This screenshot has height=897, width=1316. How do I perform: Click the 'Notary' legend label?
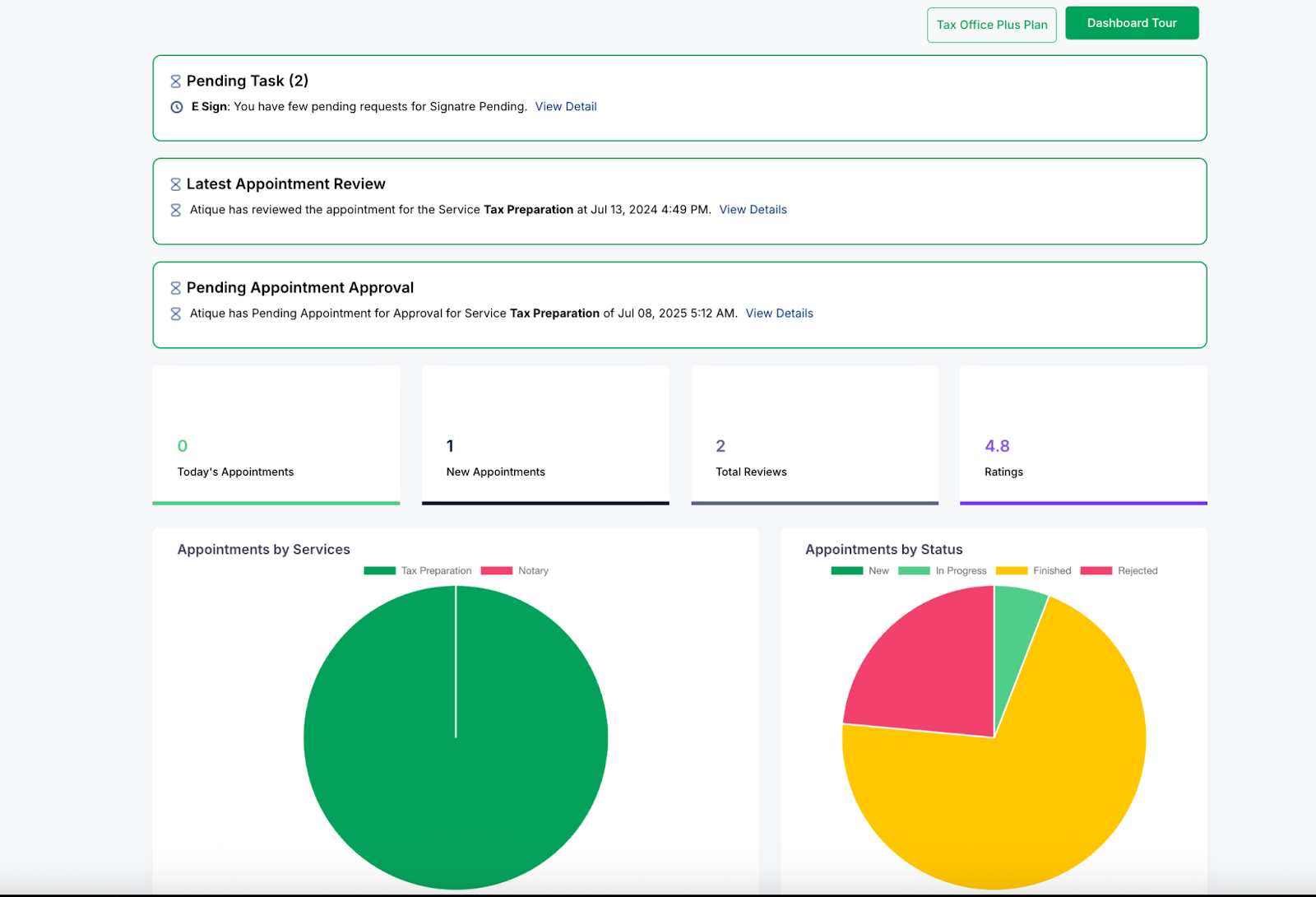click(533, 570)
